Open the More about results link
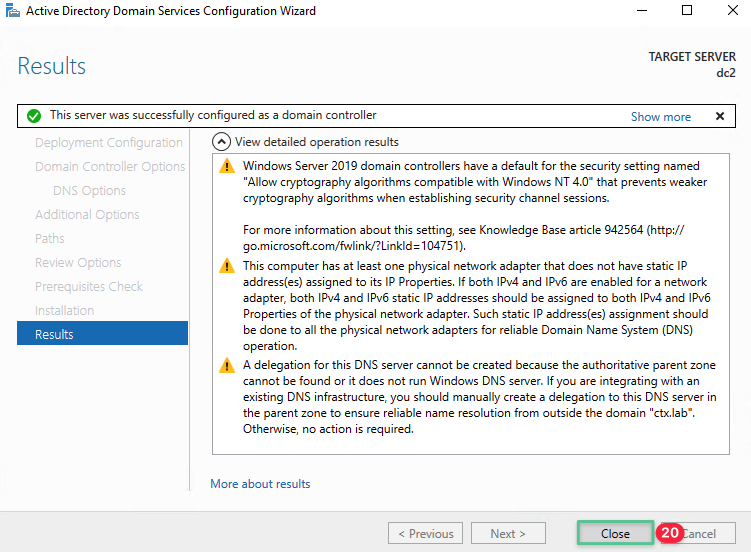 (260, 484)
